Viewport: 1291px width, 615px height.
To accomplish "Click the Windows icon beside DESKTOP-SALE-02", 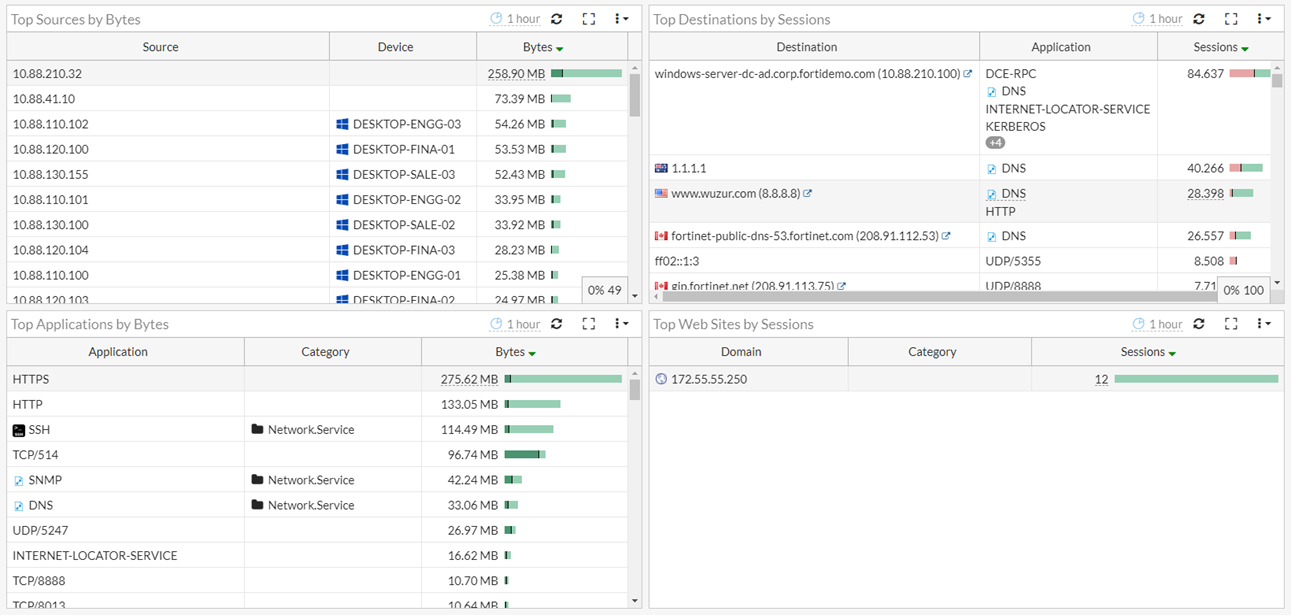I will tap(342, 225).
